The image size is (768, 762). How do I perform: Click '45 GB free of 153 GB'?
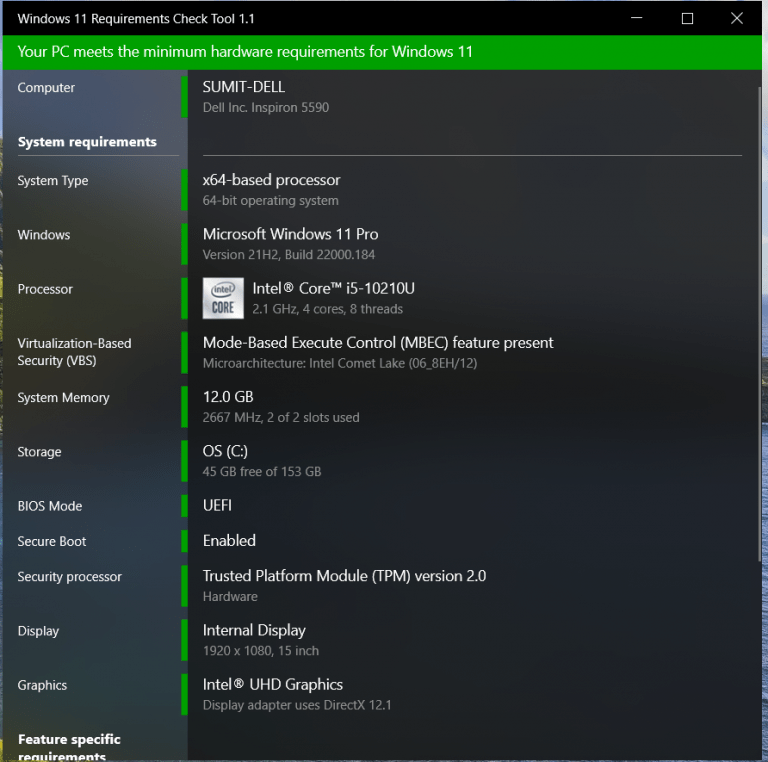coord(262,472)
